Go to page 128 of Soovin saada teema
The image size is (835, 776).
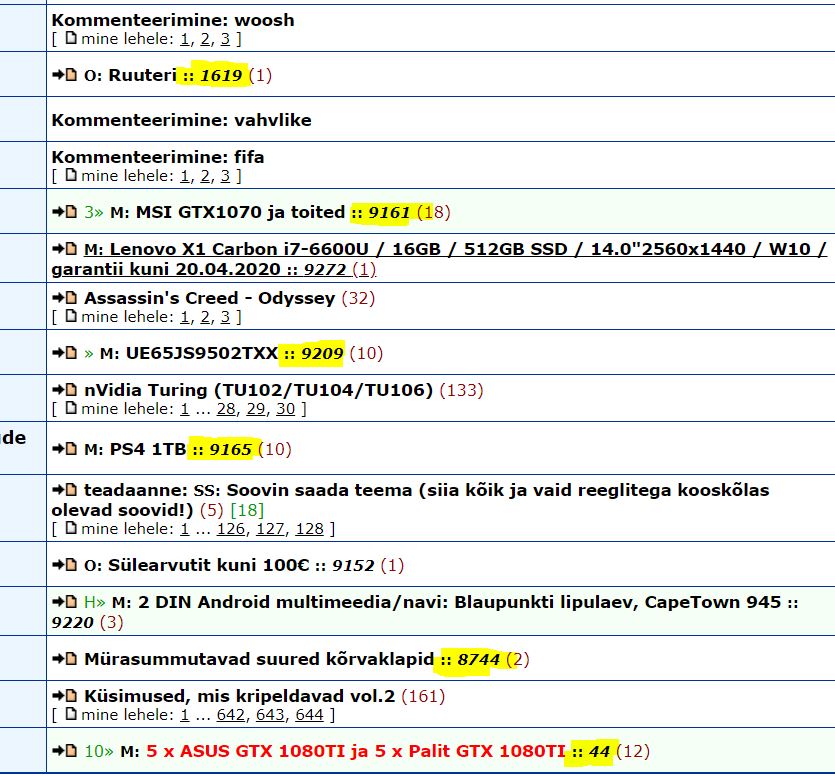tap(309, 529)
